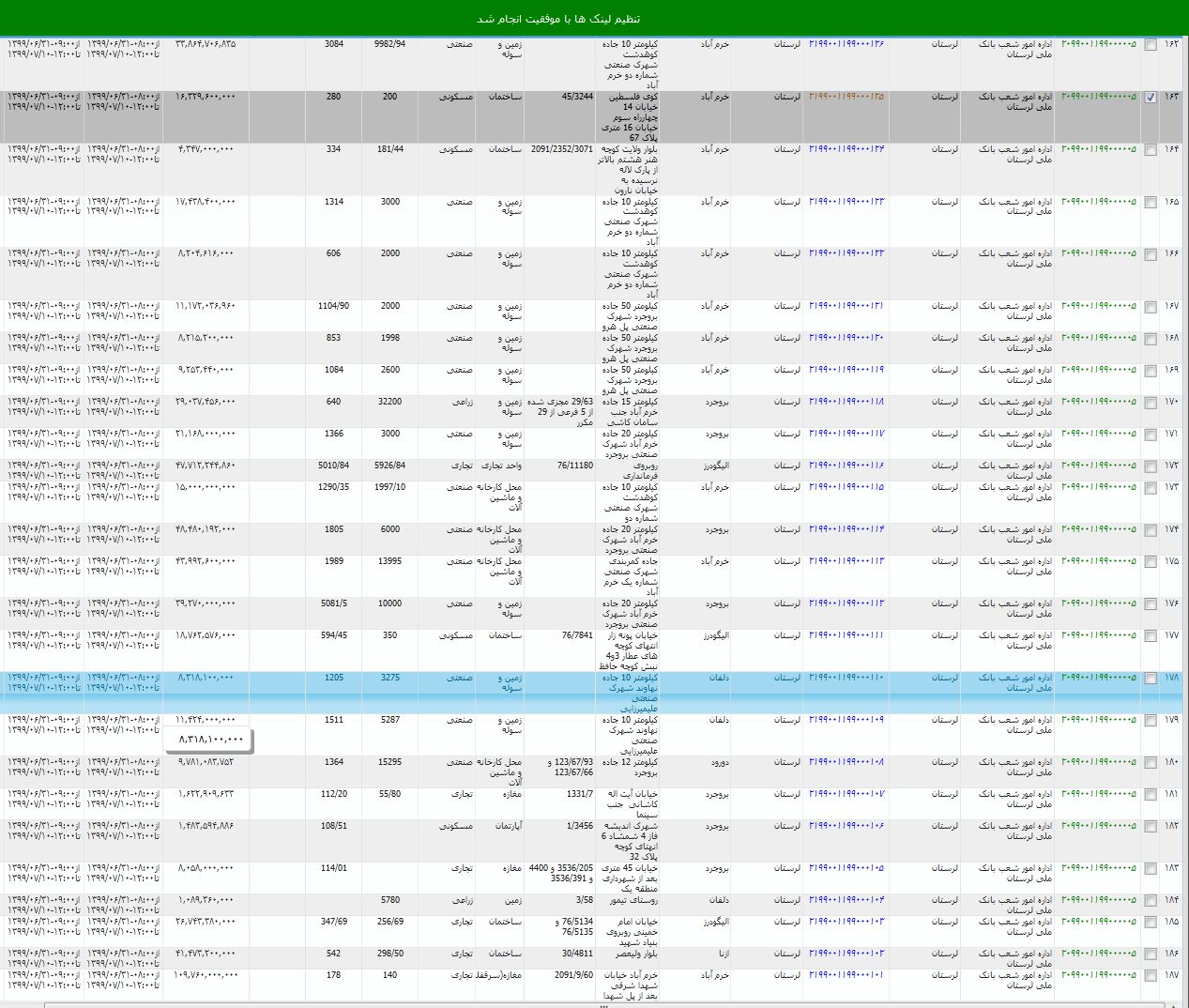Open the blue link ending in ۱۰۶
1189x1008 pixels.
[846, 826]
